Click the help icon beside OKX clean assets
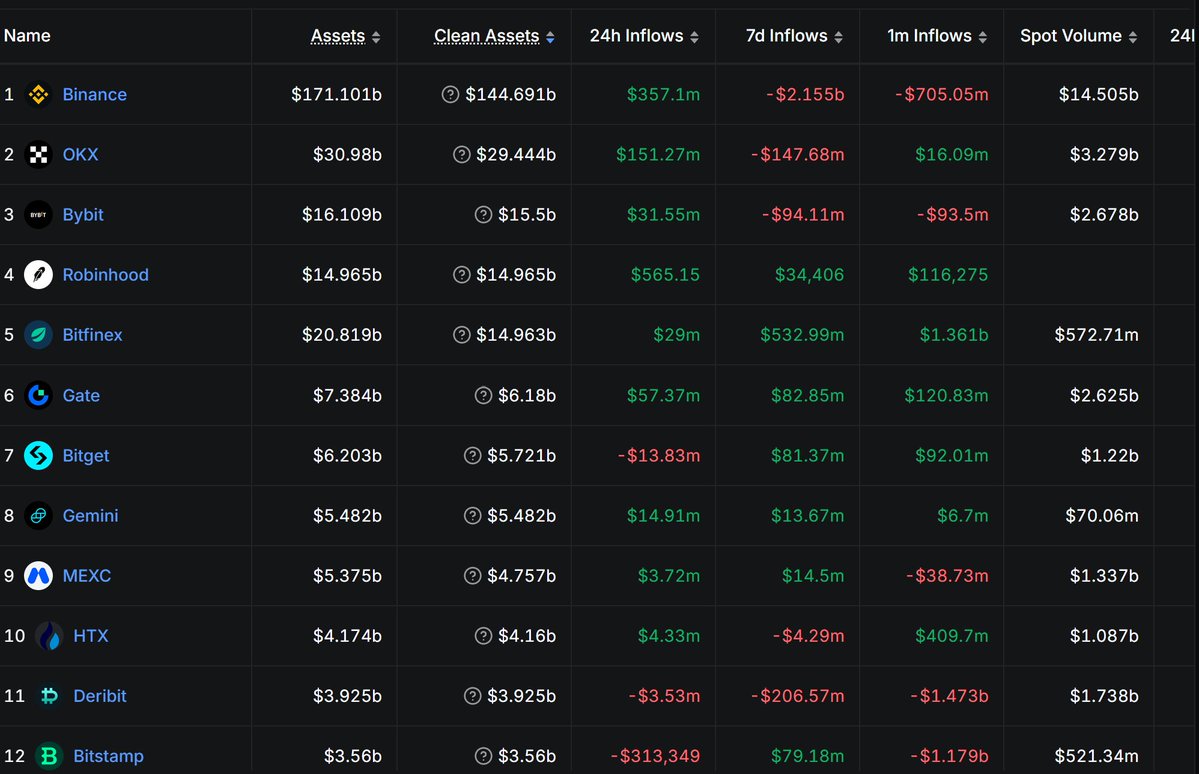 tap(461, 154)
